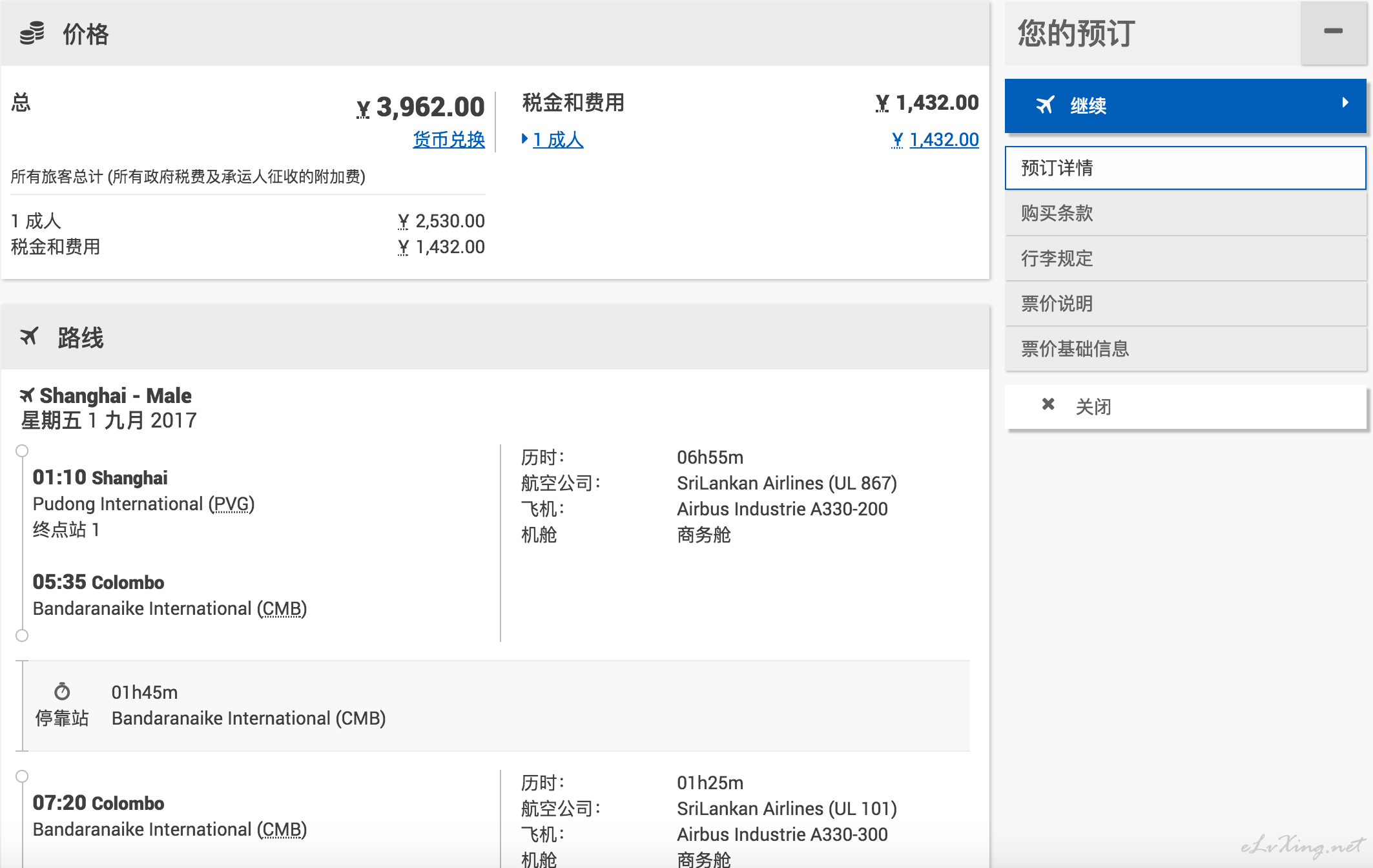Continue booking with 继续 button
Viewport: 1373px width, 868px height.
coord(1185,106)
